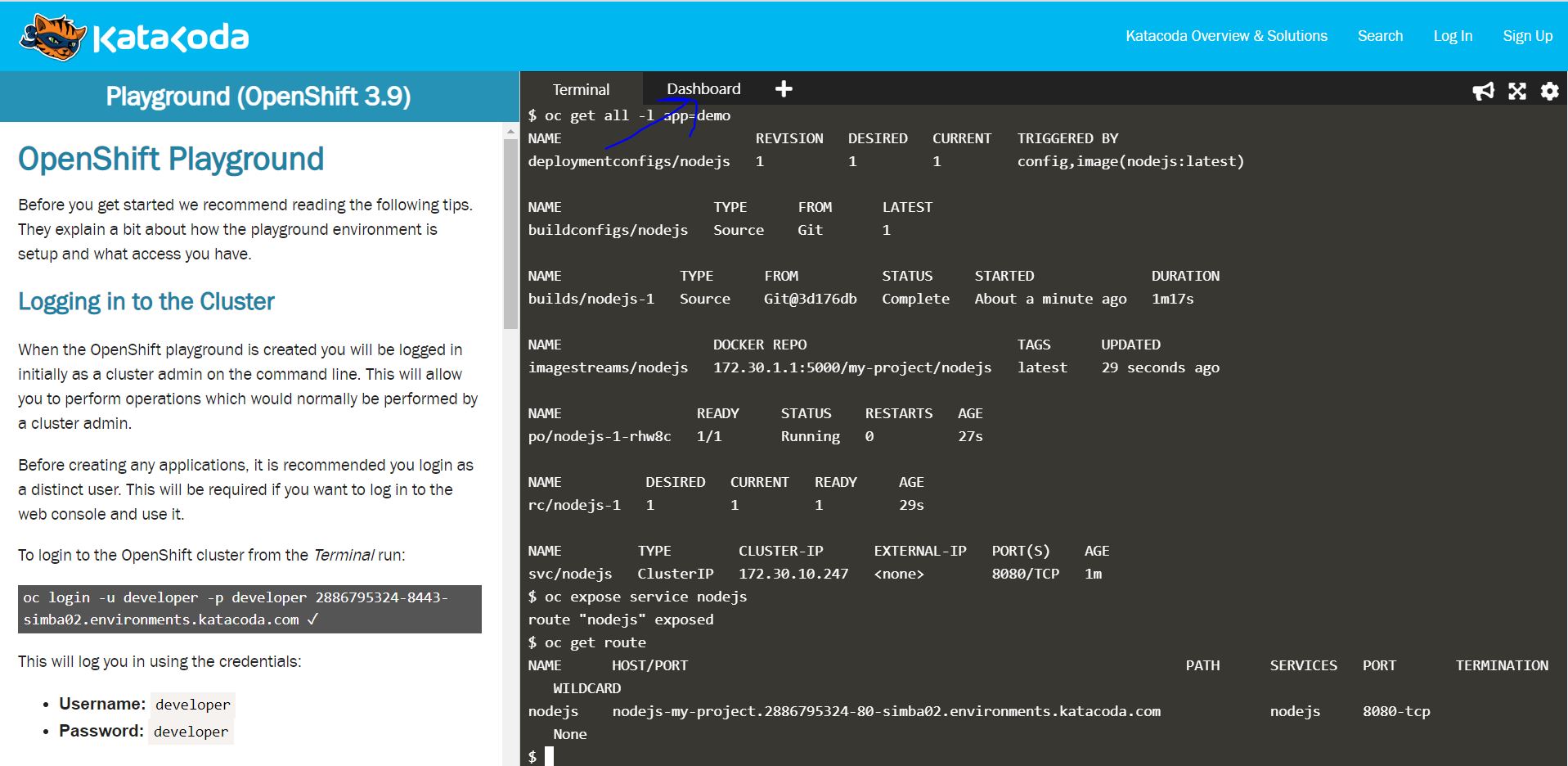Click the Git@3d176db value

pos(811,299)
